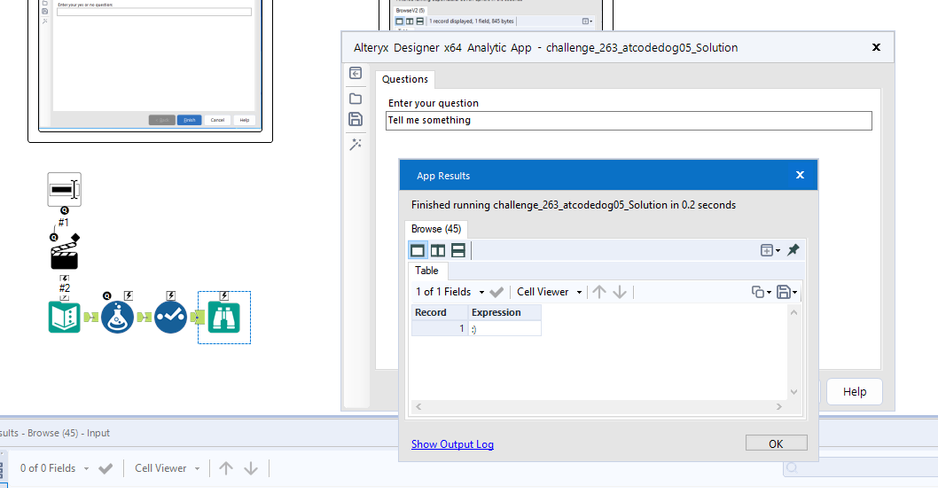Click up arrow in bottom results panel

pyautogui.click(x=226, y=468)
